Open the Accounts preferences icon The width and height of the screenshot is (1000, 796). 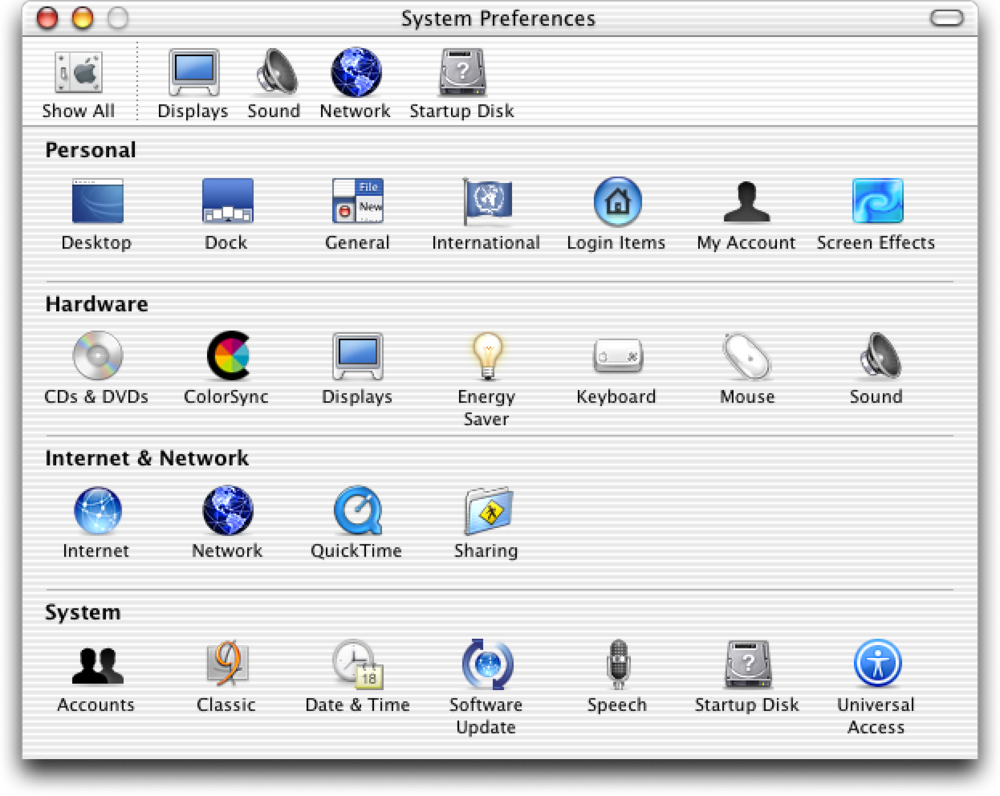click(97, 665)
